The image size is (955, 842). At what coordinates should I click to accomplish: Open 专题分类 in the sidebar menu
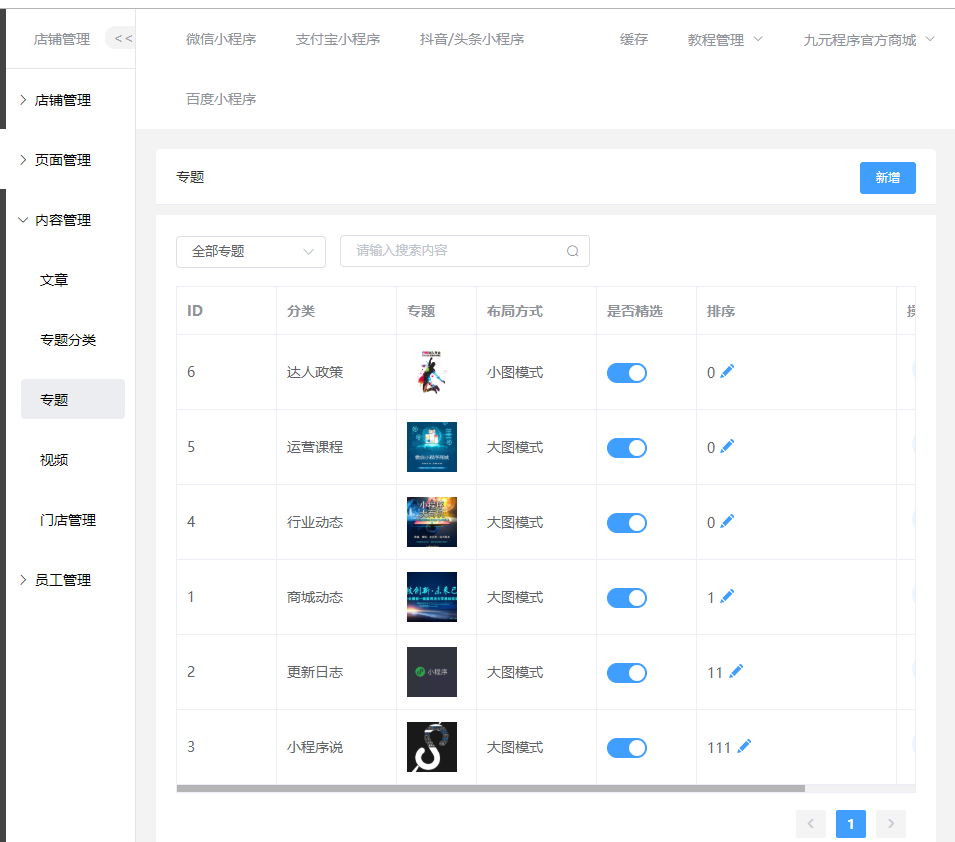point(68,340)
